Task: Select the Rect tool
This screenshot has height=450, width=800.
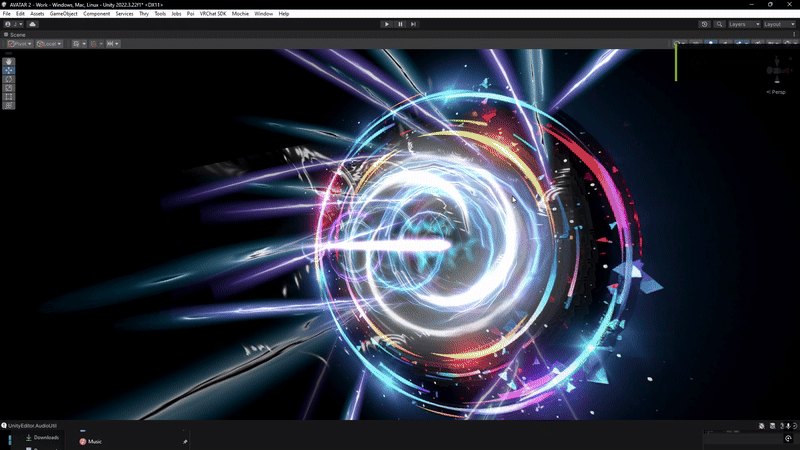Action: [x=9, y=96]
